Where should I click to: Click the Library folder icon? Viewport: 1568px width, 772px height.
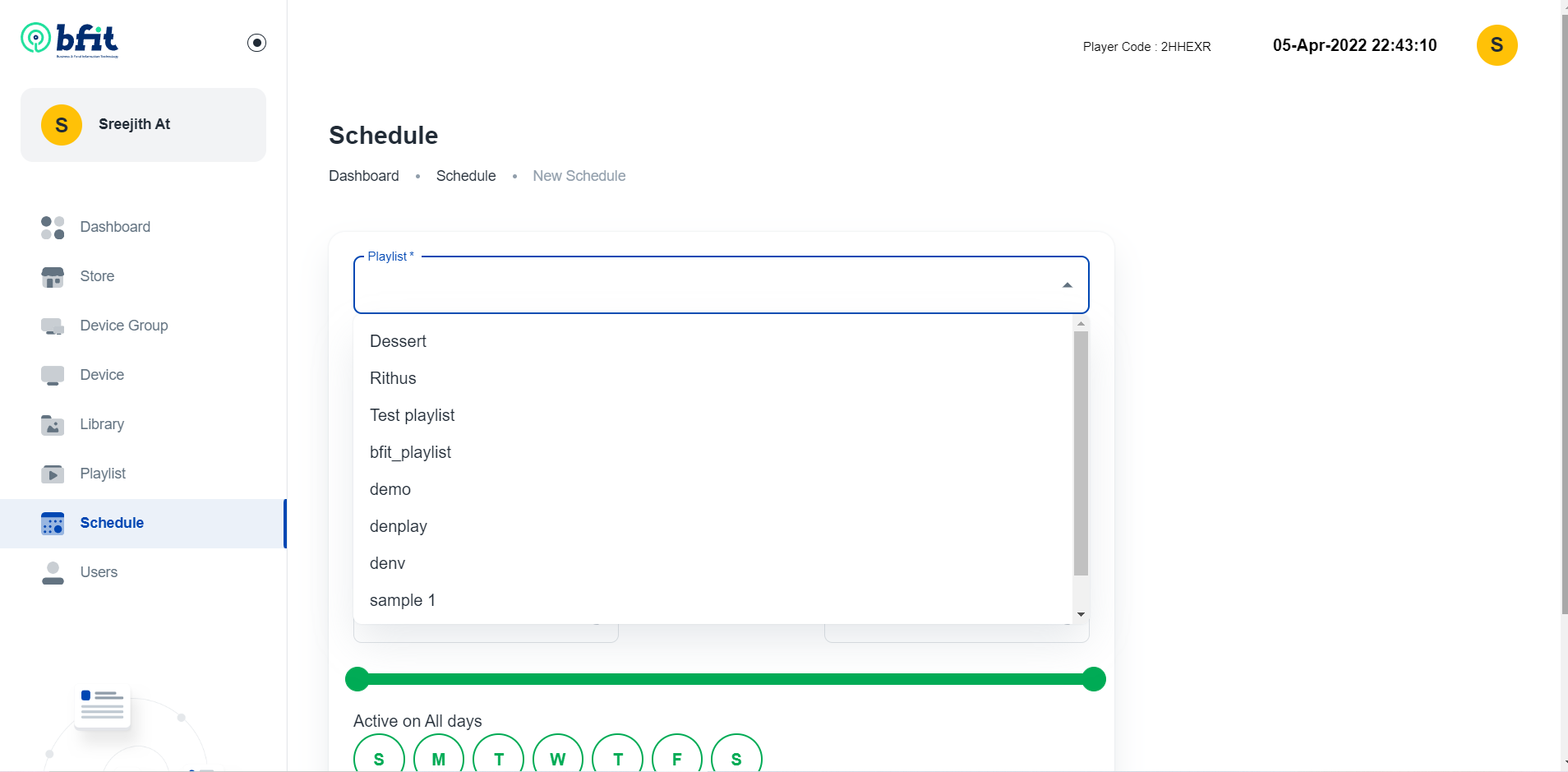click(x=53, y=425)
